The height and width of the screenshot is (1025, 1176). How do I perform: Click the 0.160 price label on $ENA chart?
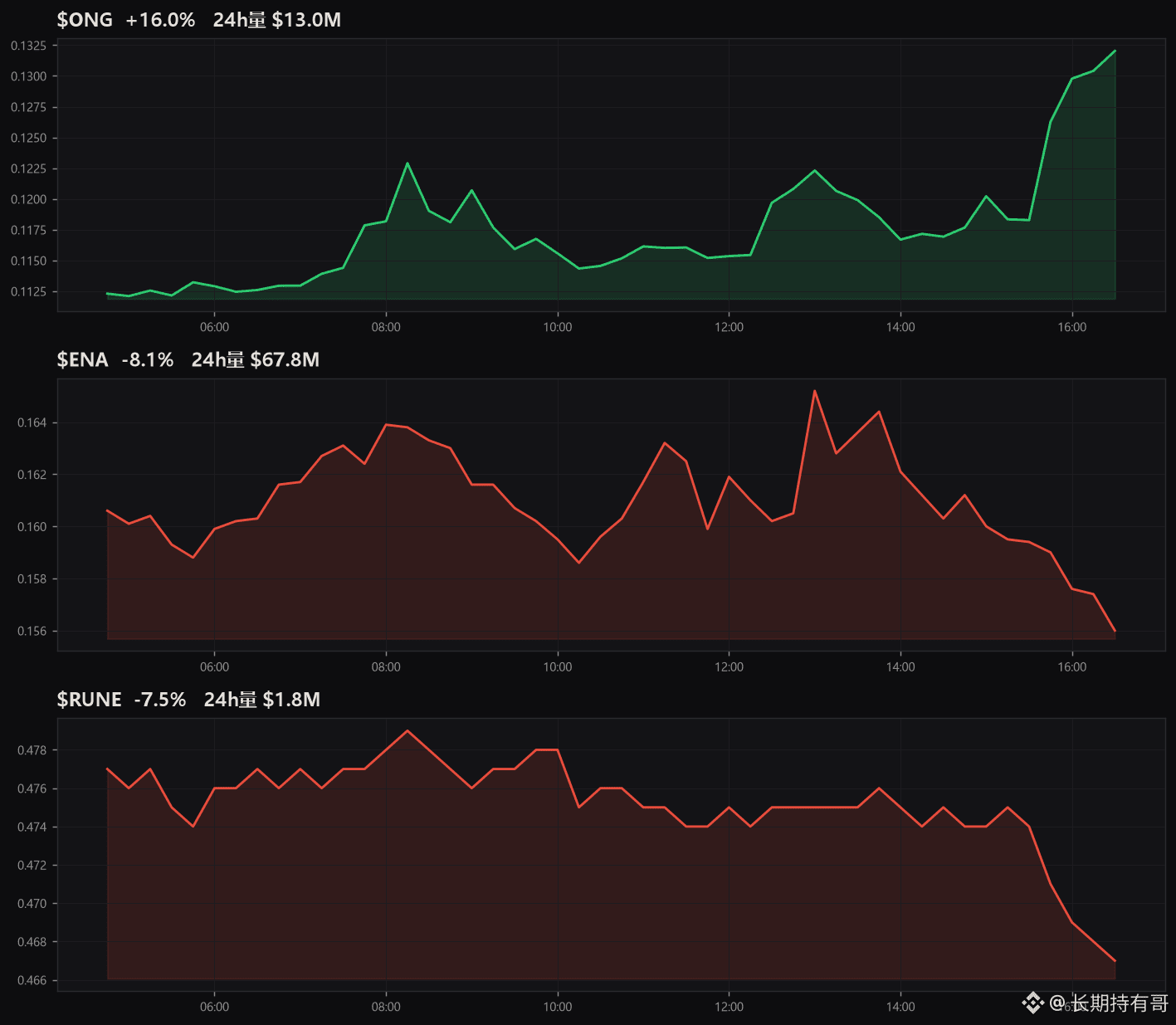click(32, 527)
